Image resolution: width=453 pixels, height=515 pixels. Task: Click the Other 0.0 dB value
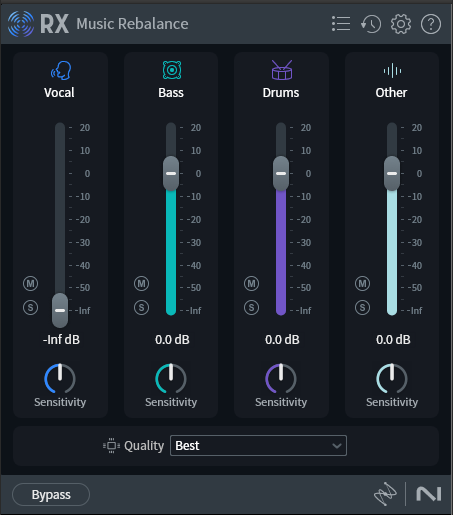(393, 340)
